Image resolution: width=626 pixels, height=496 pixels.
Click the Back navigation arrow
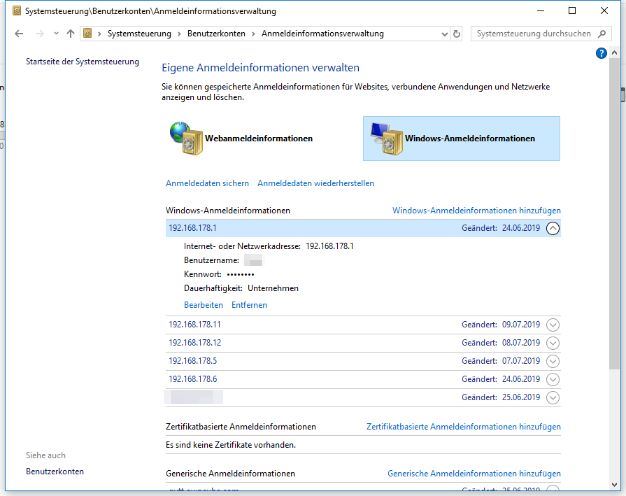click(x=19, y=34)
